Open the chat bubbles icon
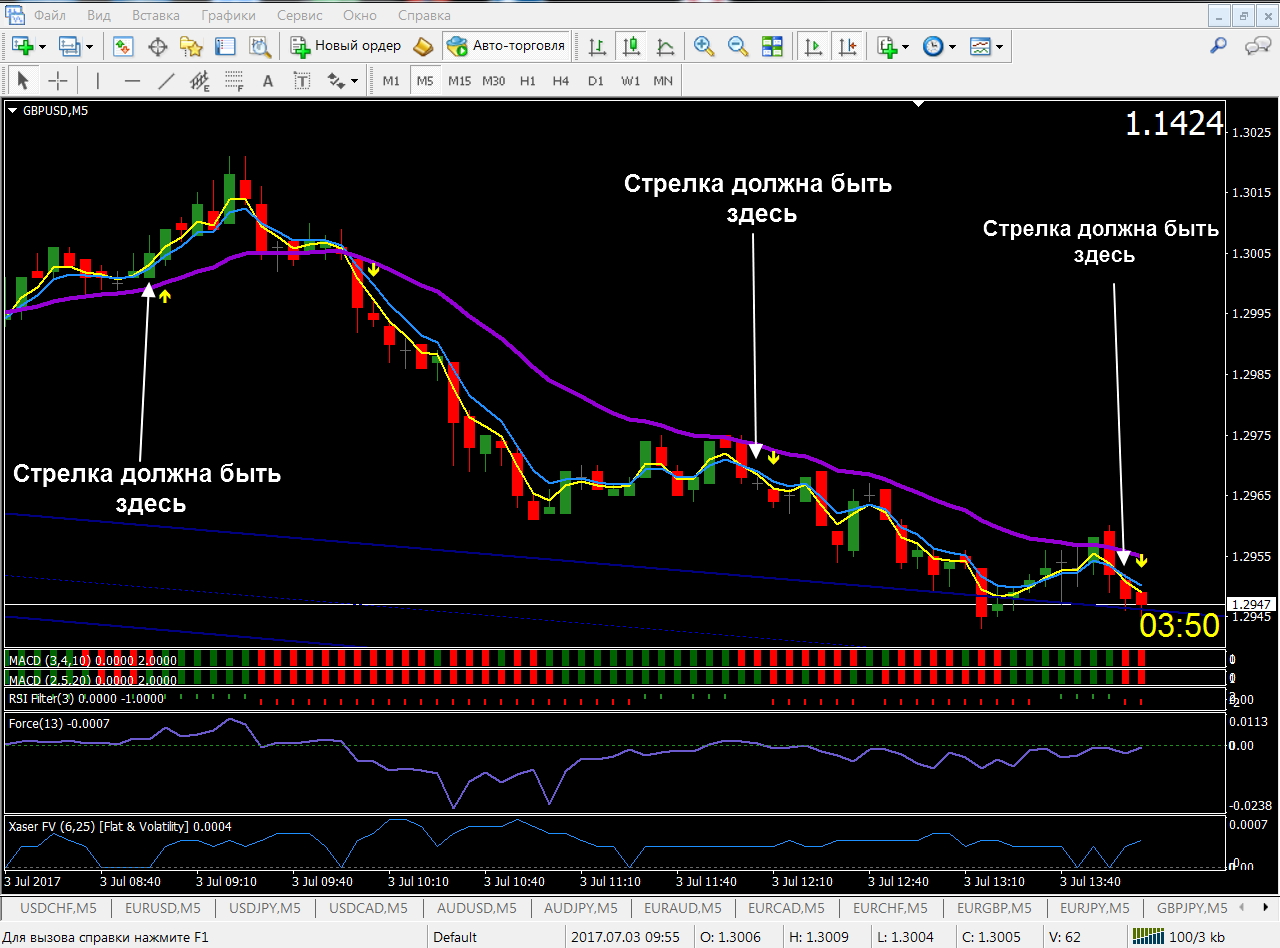Image resolution: width=1280 pixels, height=948 pixels. [1257, 46]
